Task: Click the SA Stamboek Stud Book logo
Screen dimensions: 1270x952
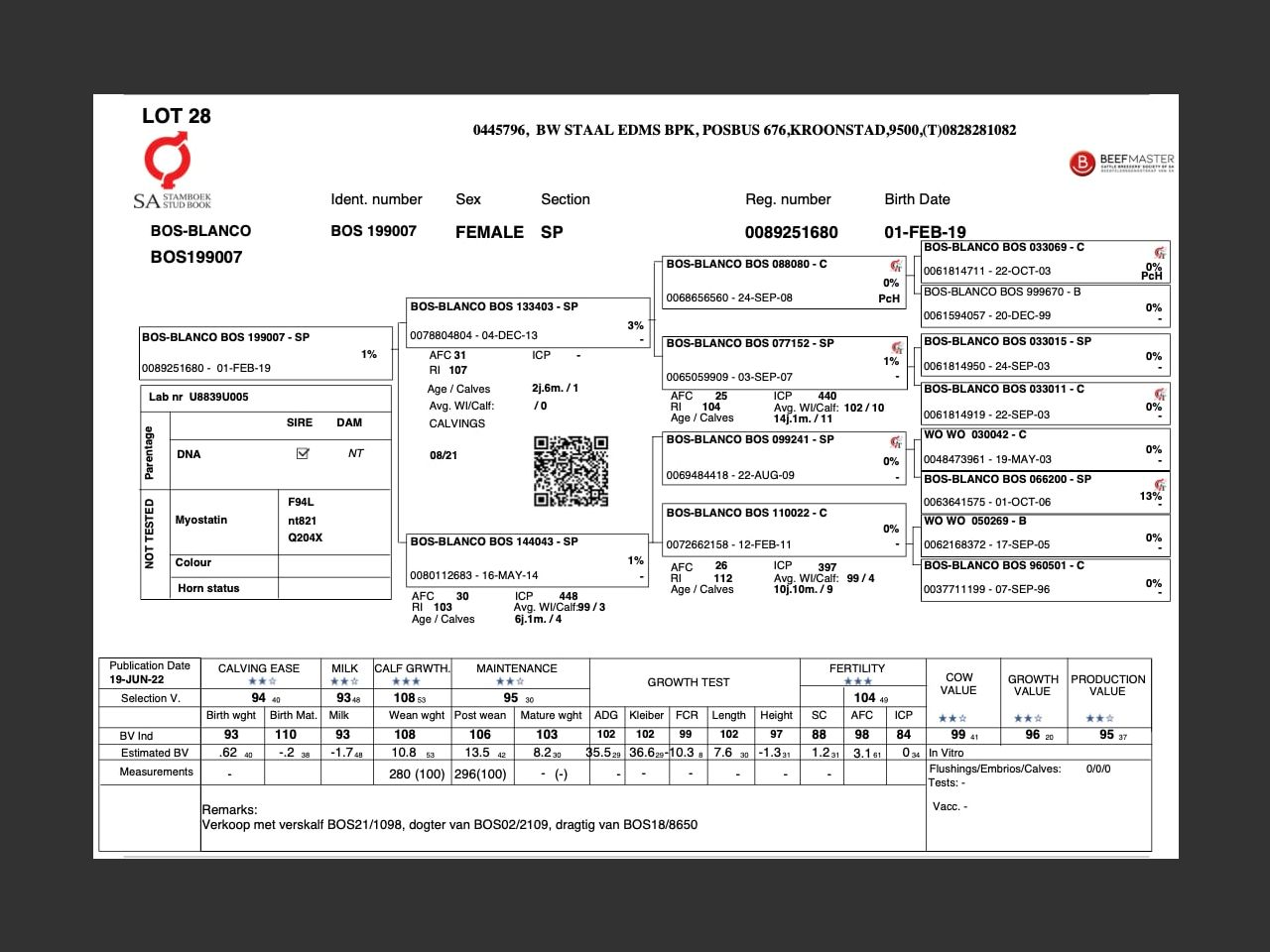Action: (x=171, y=174)
